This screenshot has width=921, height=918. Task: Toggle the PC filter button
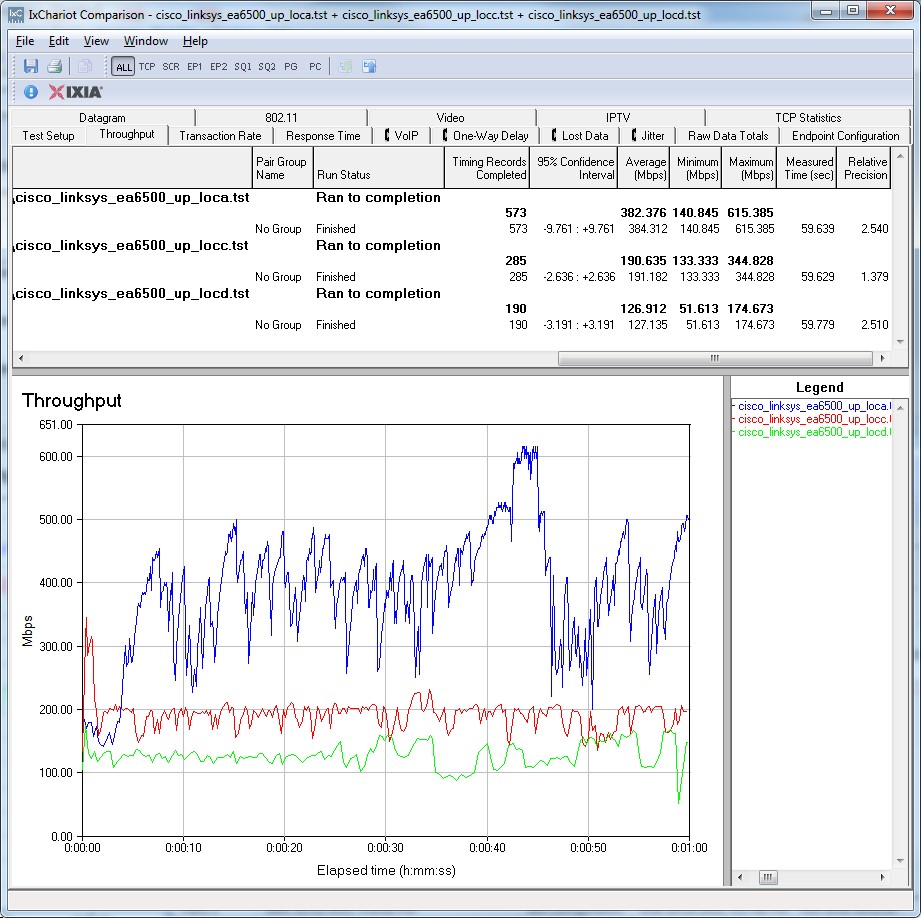315,66
